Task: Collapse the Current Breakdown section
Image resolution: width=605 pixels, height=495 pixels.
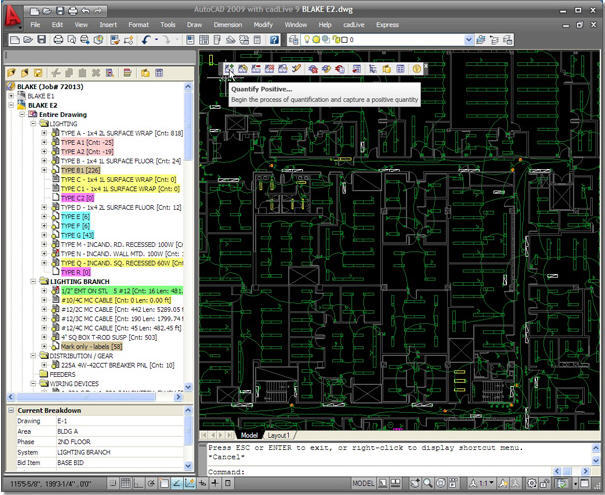Action: pyautogui.click(x=11, y=410)
